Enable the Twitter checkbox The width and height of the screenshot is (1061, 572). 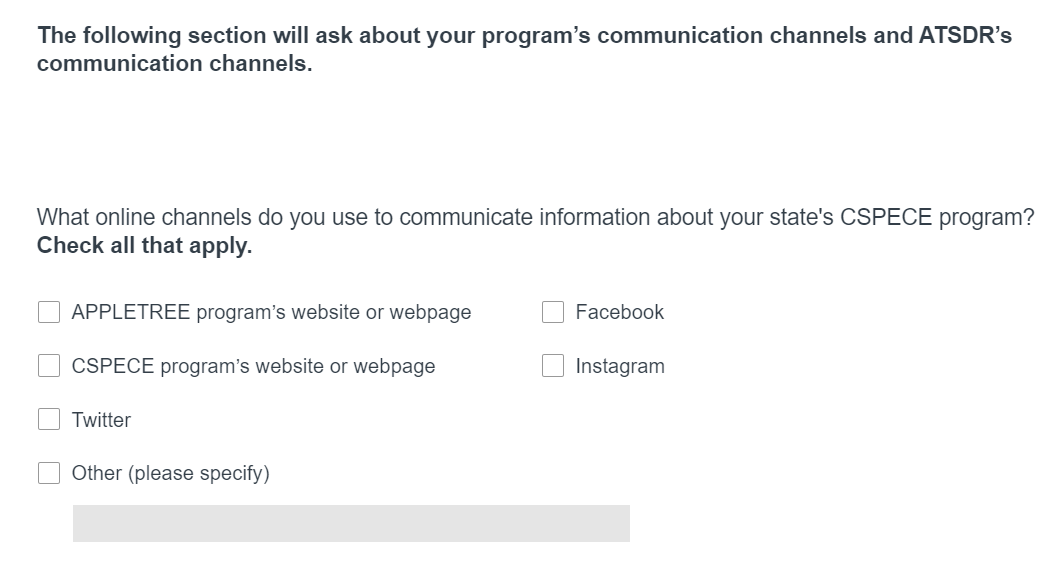pos(49,420)
